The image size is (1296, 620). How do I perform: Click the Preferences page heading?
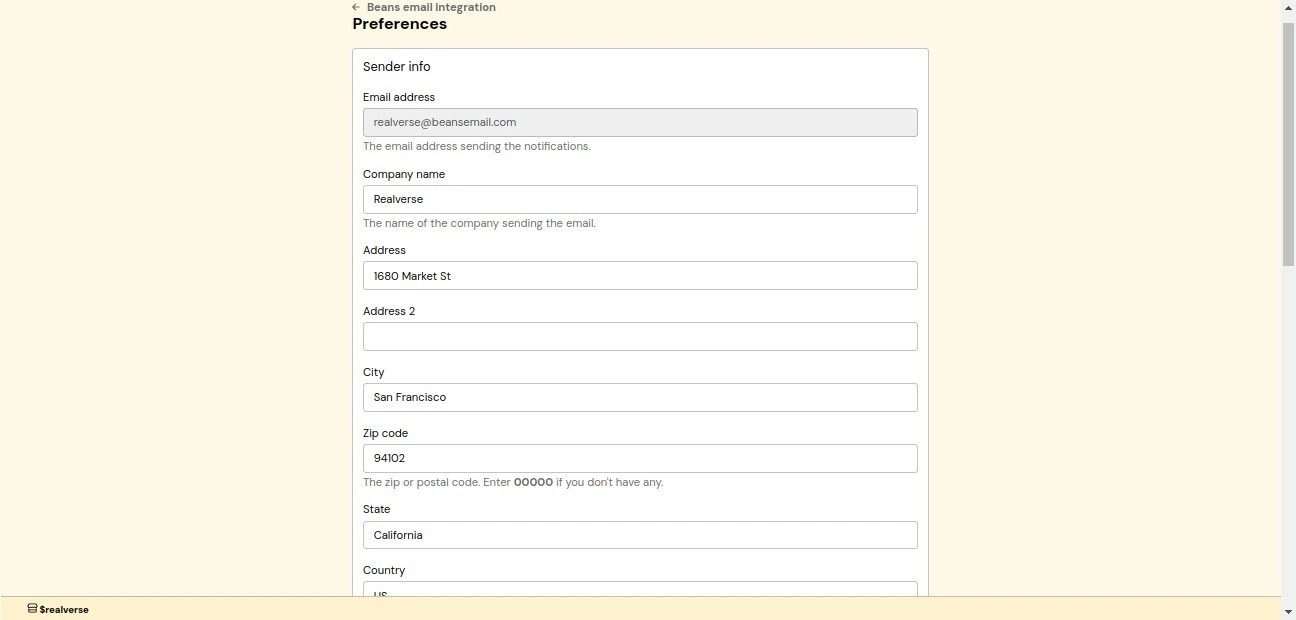(399, 24)
